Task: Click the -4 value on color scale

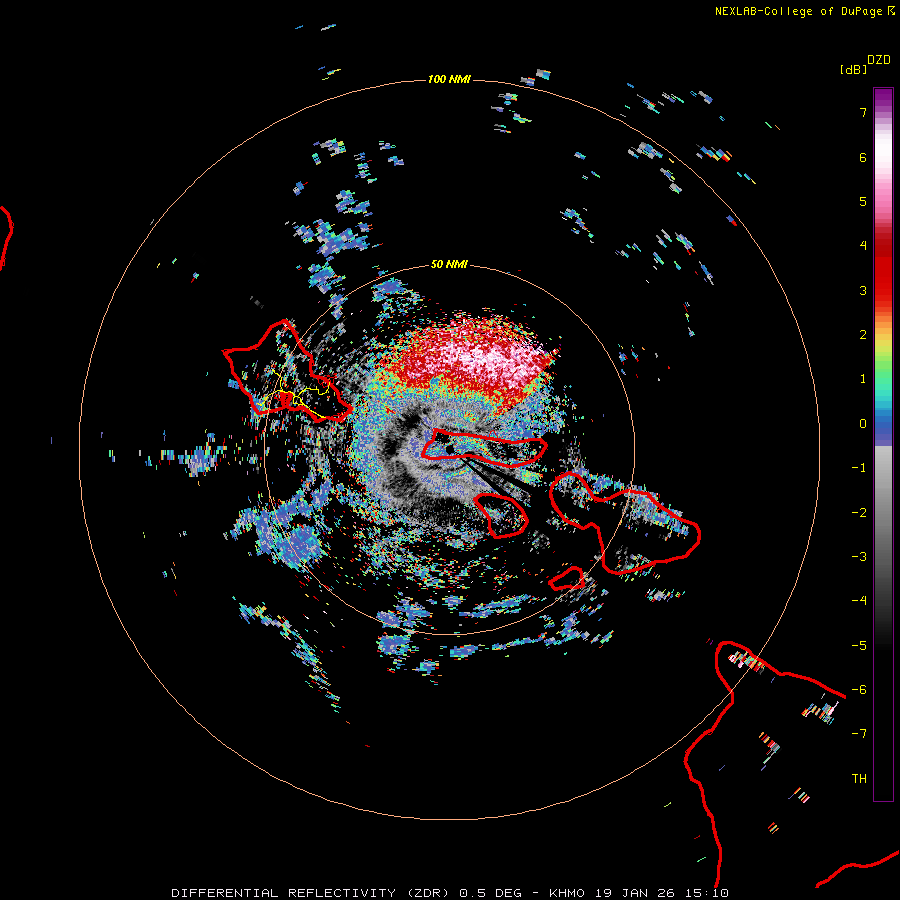Action: pos(859,601)
